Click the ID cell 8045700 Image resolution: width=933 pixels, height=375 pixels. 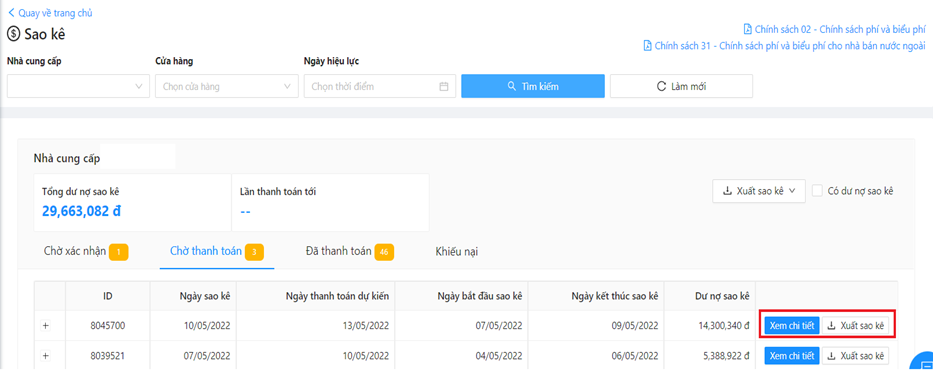108,326
